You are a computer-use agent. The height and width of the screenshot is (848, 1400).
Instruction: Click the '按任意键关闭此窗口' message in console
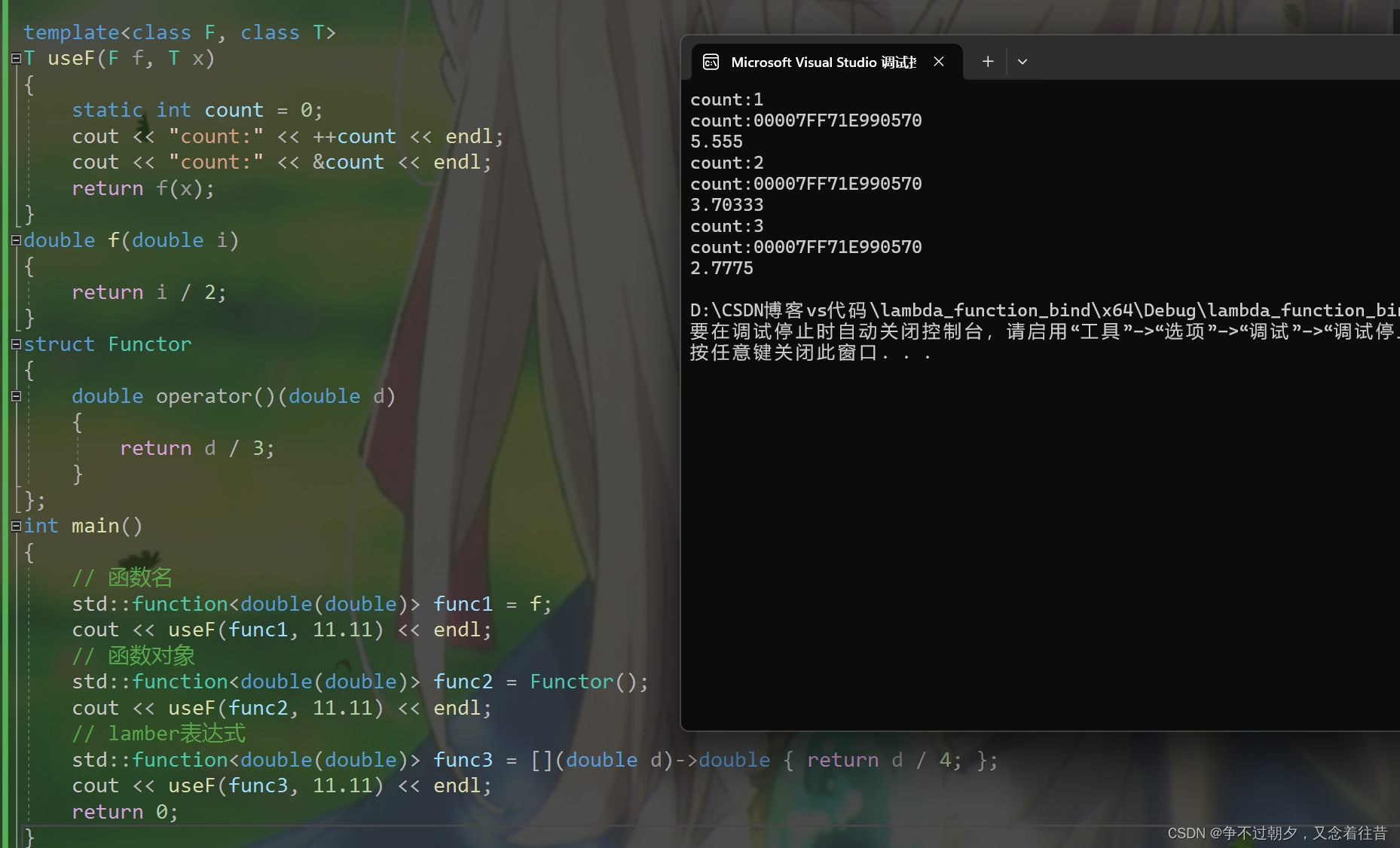click(x=811, y=352)
